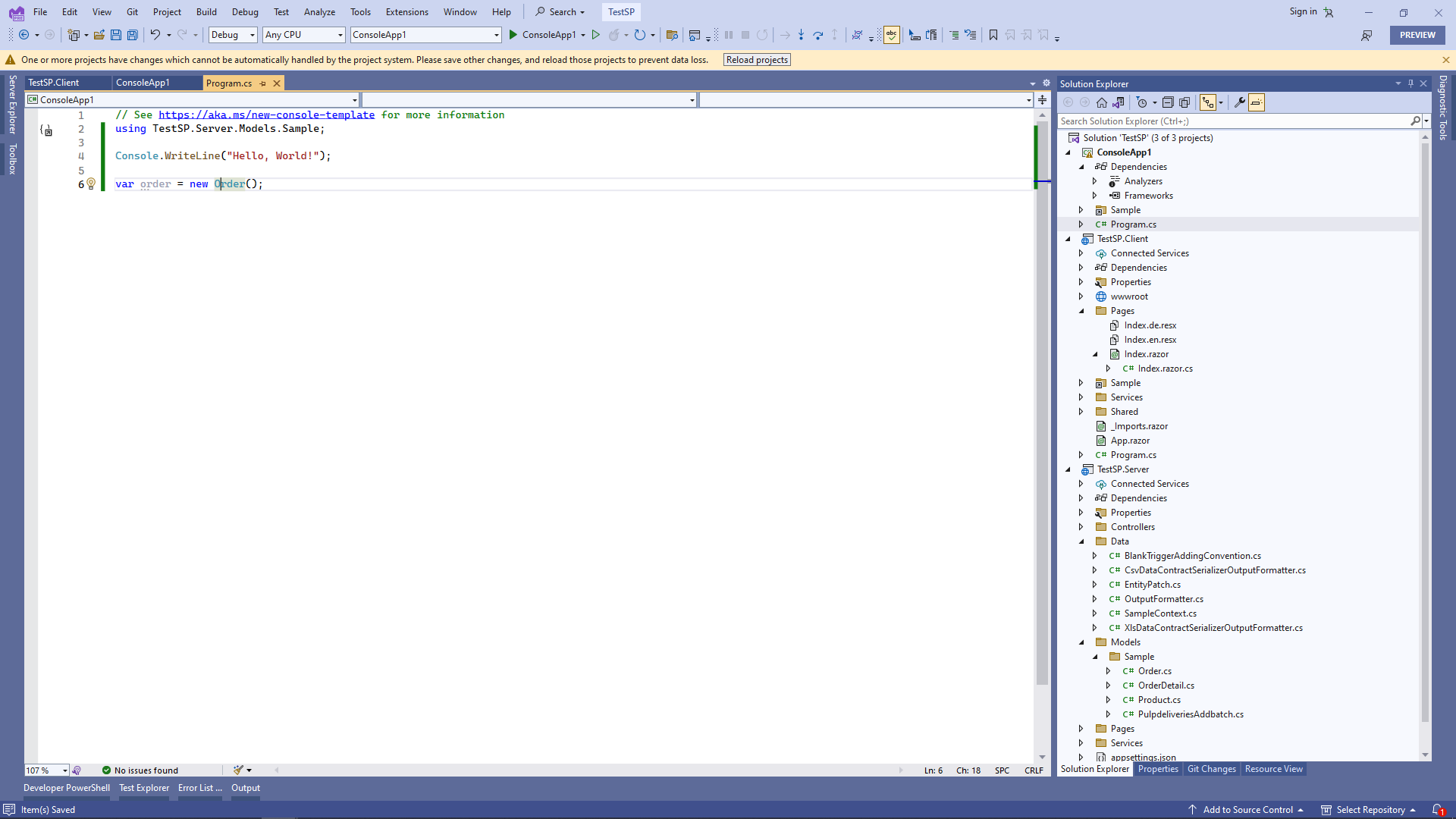Collapse the TestSP.Server project node
Image resolution: width=1456 pixels, height=819 pixels.
(1068, 469)
